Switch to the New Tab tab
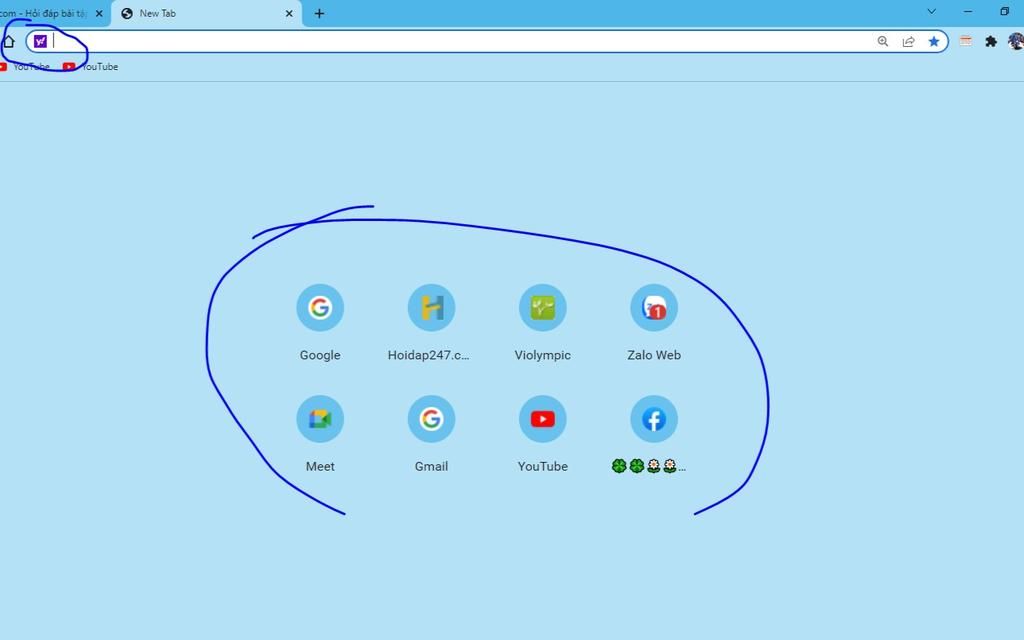The width and height of the screenshot is (1024, 640). (206, 14)
